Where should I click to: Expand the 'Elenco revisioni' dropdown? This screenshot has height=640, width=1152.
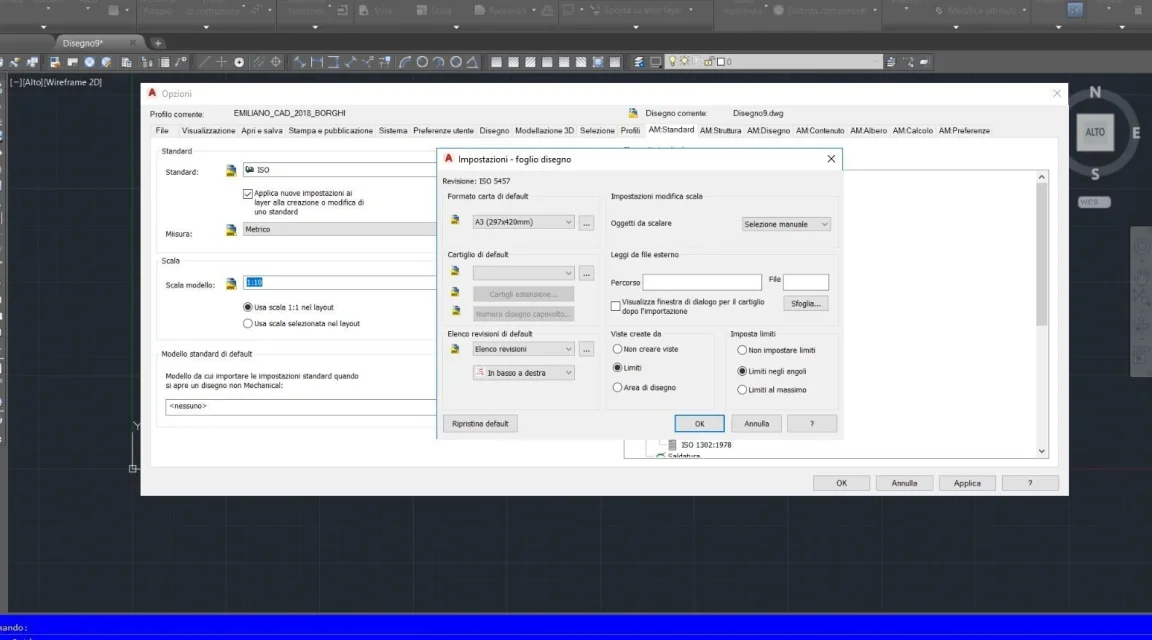coord(523,349)
